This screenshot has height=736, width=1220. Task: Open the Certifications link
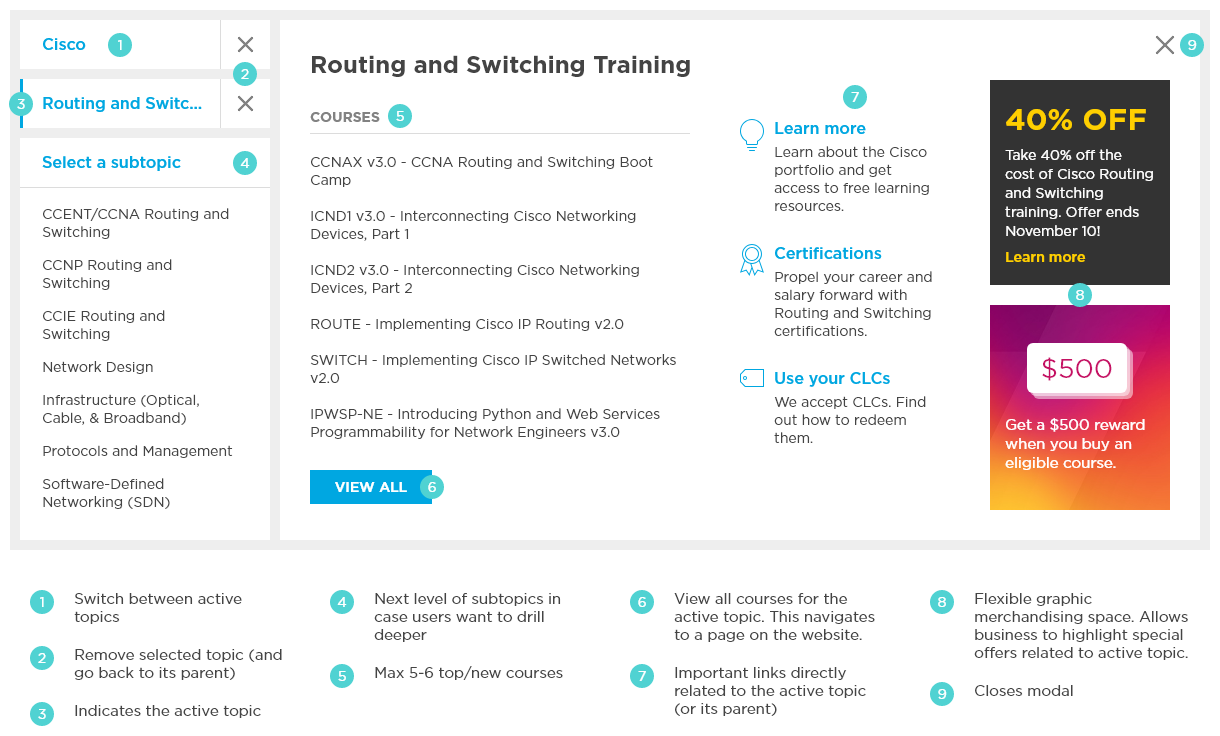pos(828,253)
